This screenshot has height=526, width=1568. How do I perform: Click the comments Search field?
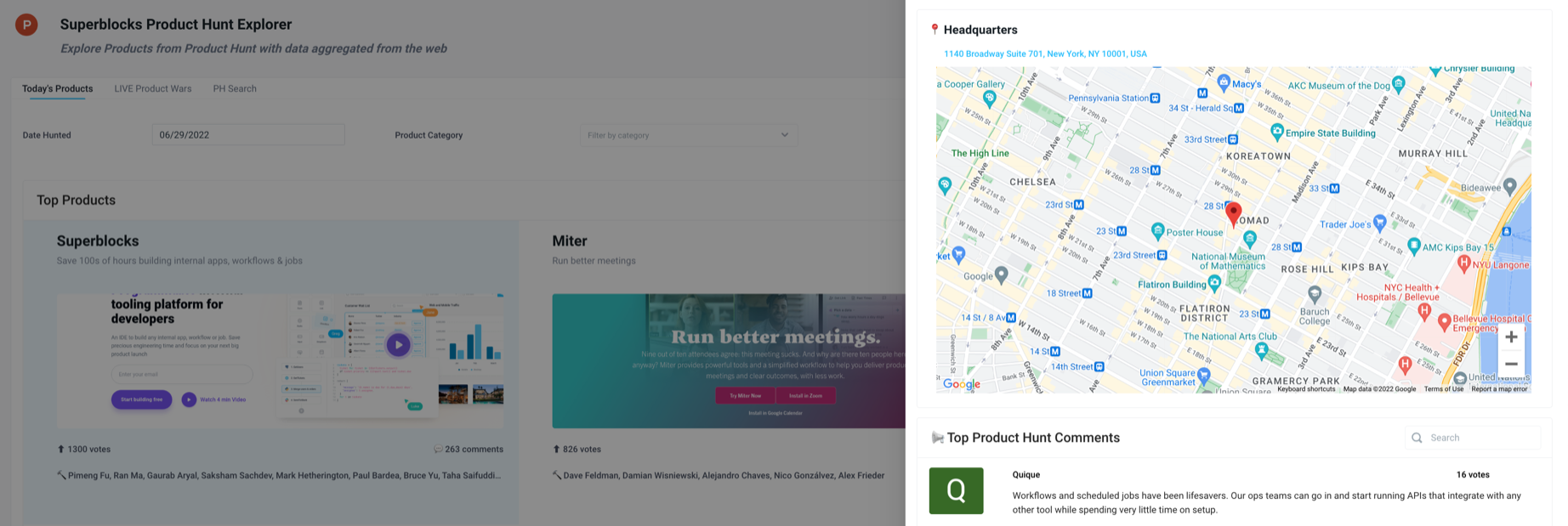1473,438
